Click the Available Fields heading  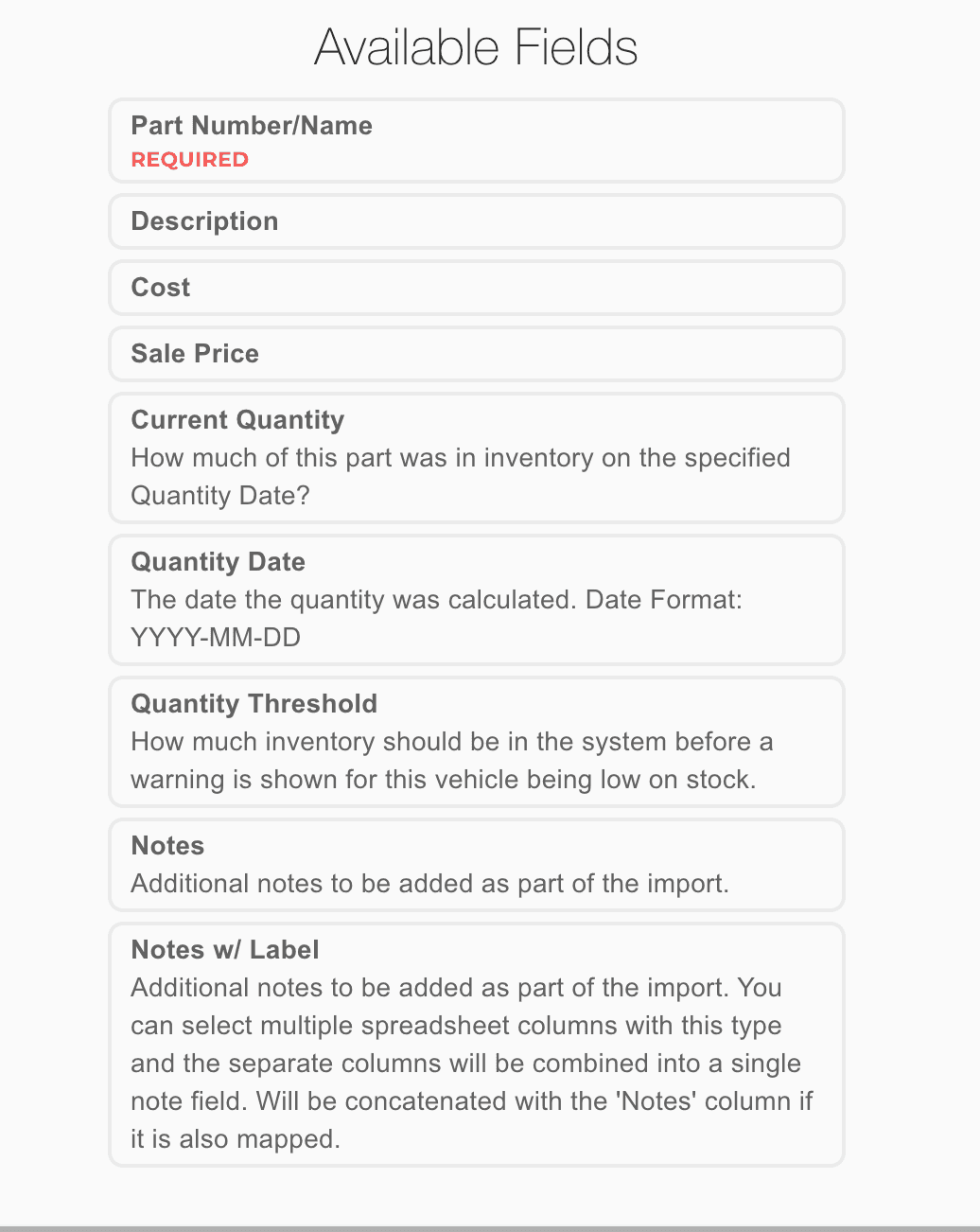476,47
